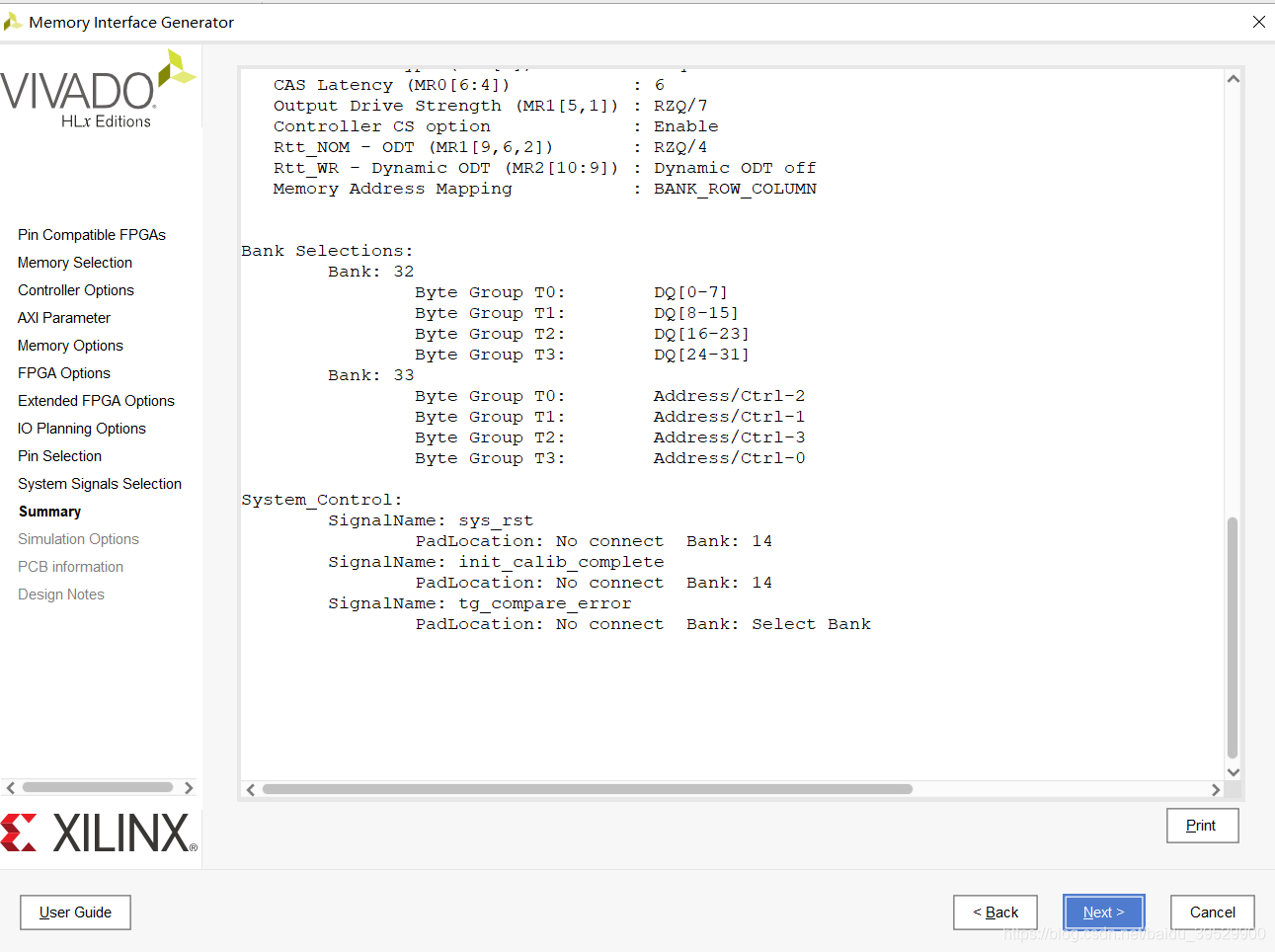Viewport: 1275px width, 952px height.
Task: Click the summary vertical scrollbar thumb
Action: (1233, 637)
